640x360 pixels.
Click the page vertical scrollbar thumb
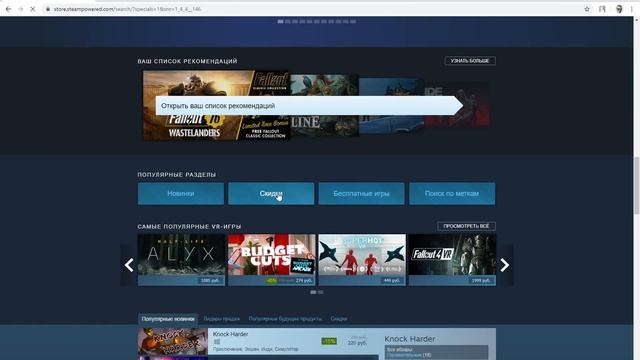(636, 185)
